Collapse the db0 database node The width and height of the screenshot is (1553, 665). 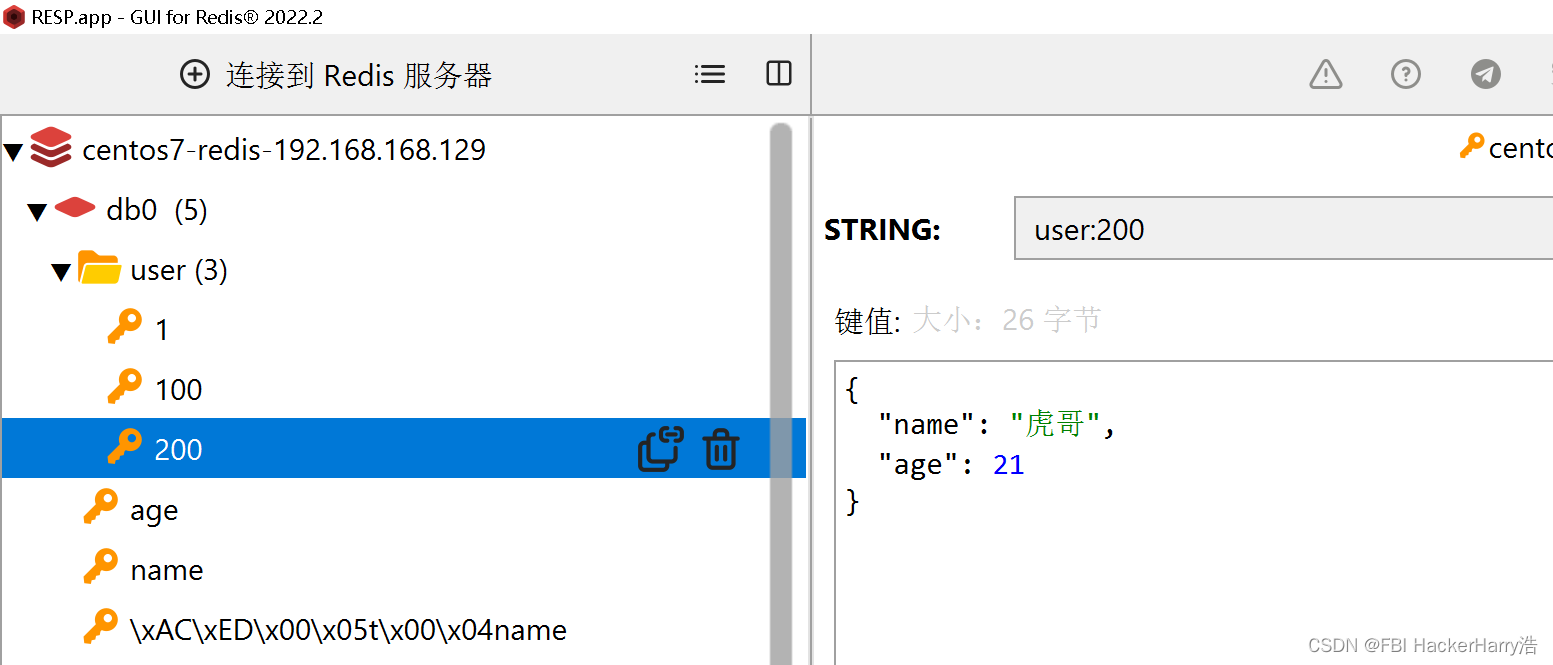pos(37,212)
